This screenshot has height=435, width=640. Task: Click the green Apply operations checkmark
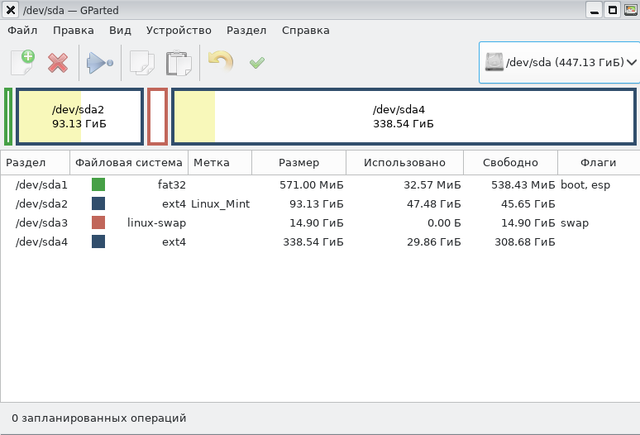257,62
